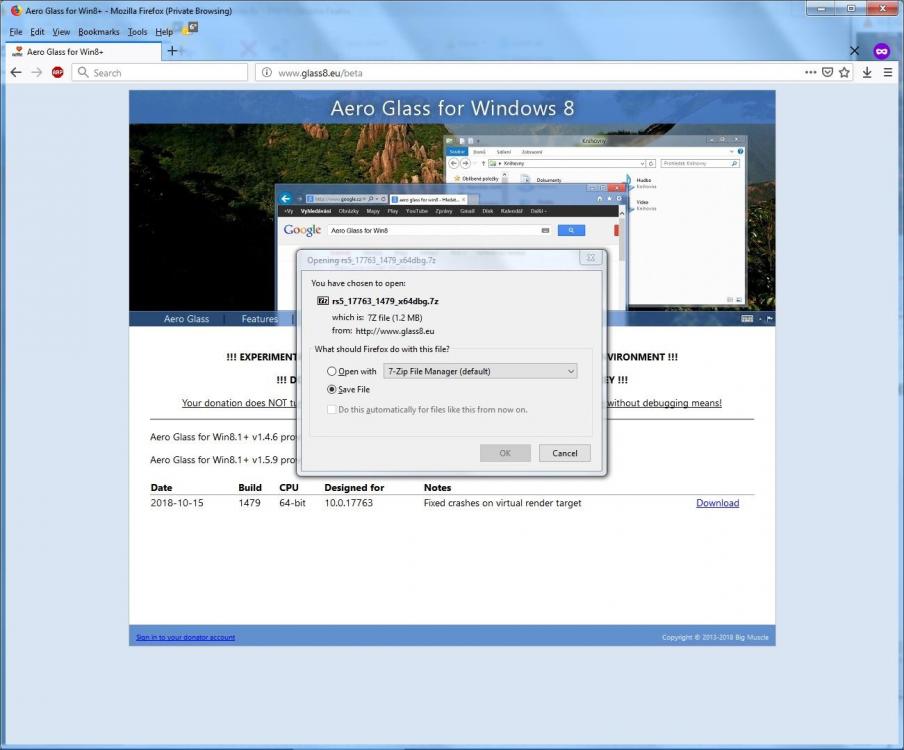Expand the 7-Zip File Manager dropdown

coord(480,371)
